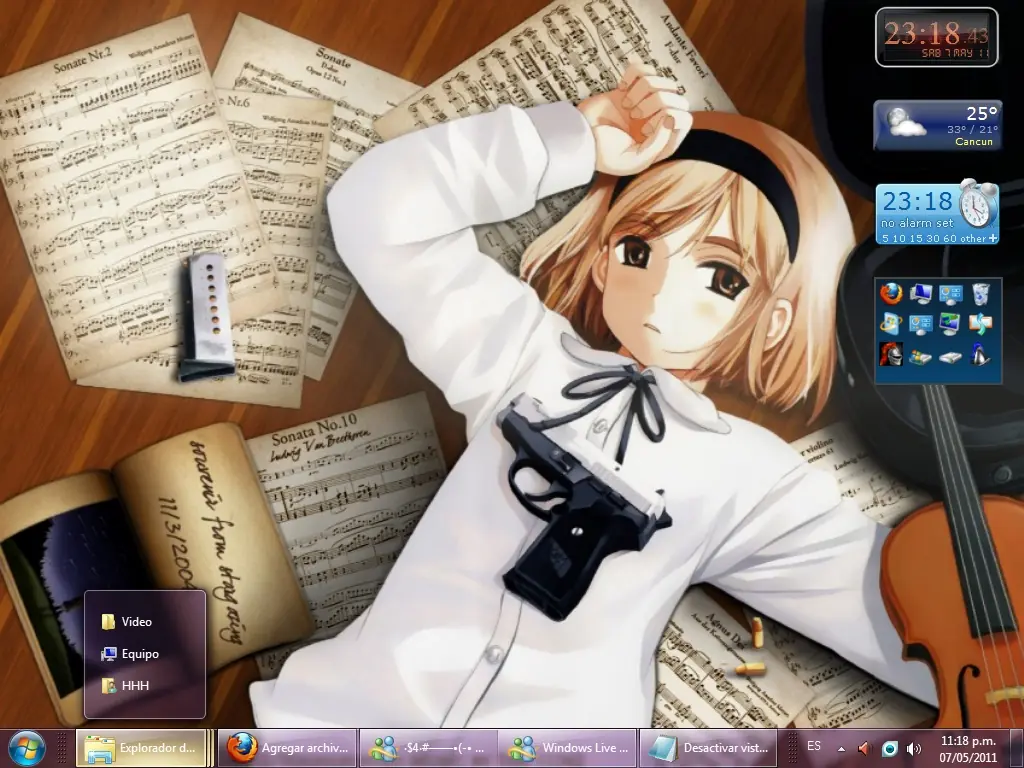Open the white volume speaker tray icon

pyautogui.click(x=914, y=748)
